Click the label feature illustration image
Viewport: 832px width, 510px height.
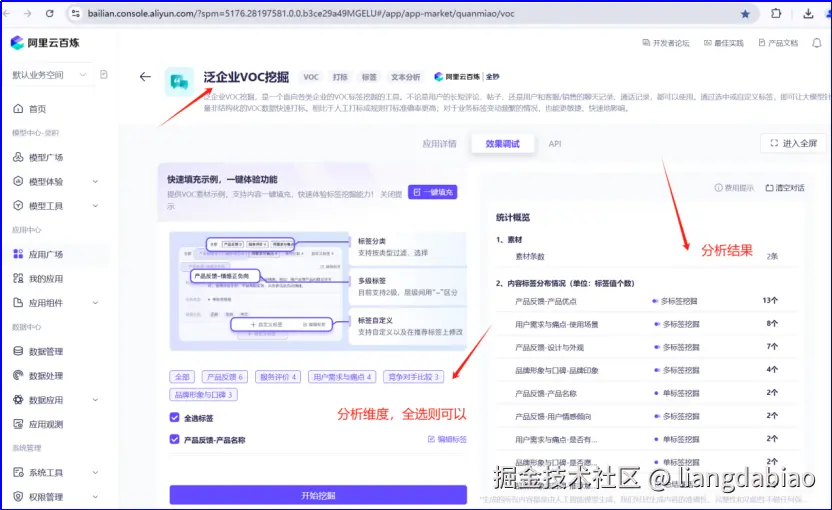coord(318,291)
